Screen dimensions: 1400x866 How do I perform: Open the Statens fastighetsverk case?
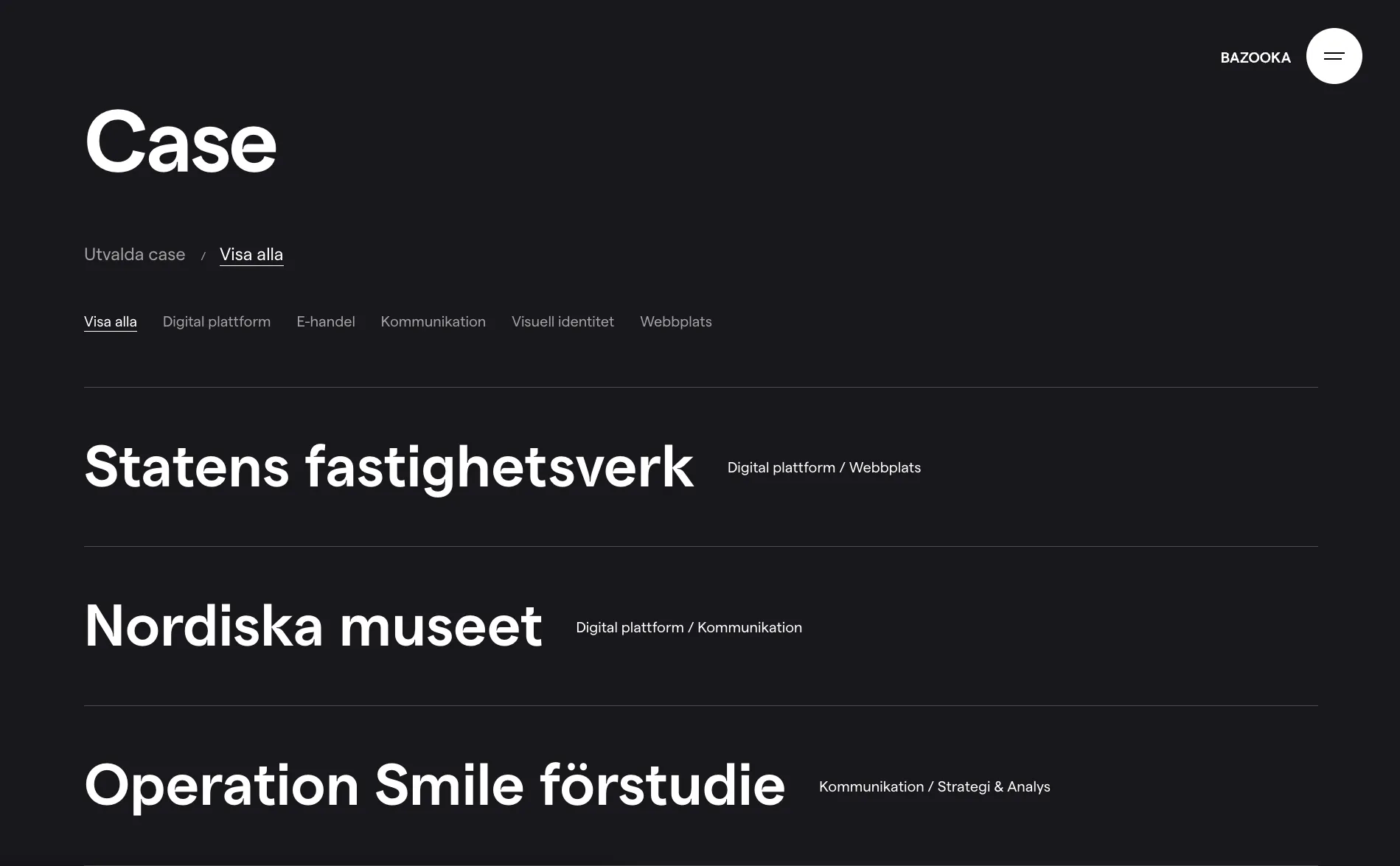pos(389,467)
